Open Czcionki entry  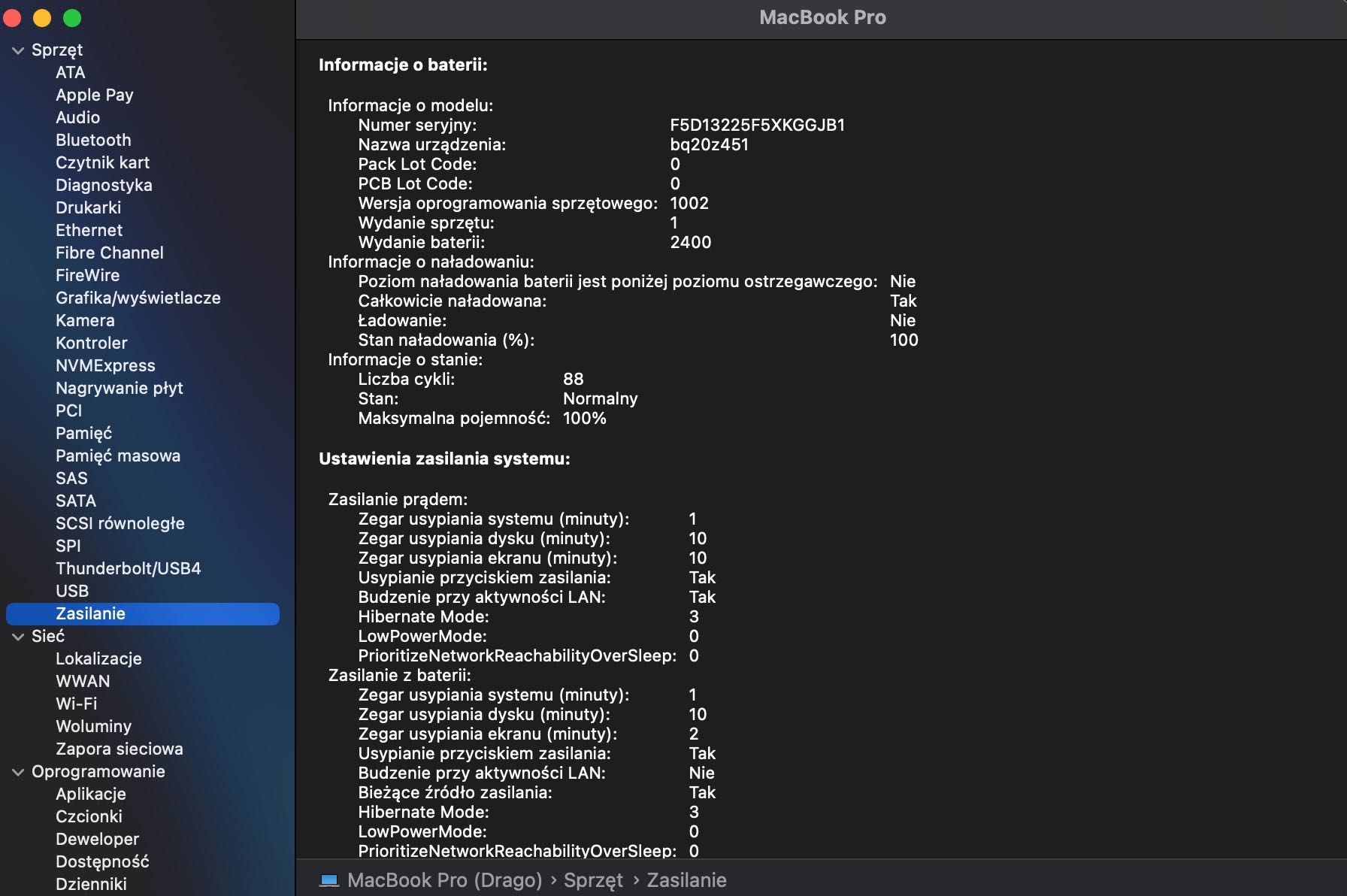89,816
